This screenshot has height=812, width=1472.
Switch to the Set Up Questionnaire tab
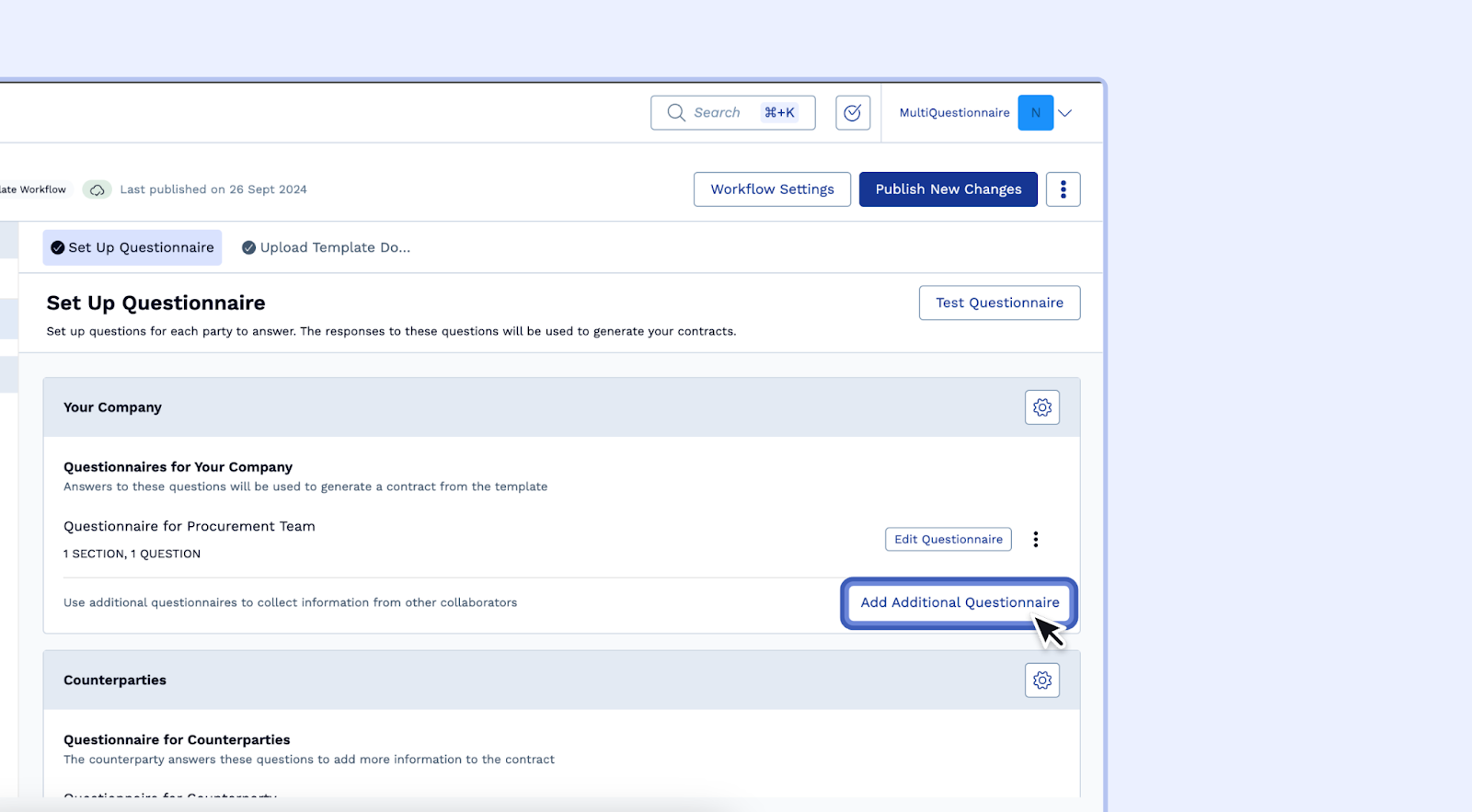[132, 247]
